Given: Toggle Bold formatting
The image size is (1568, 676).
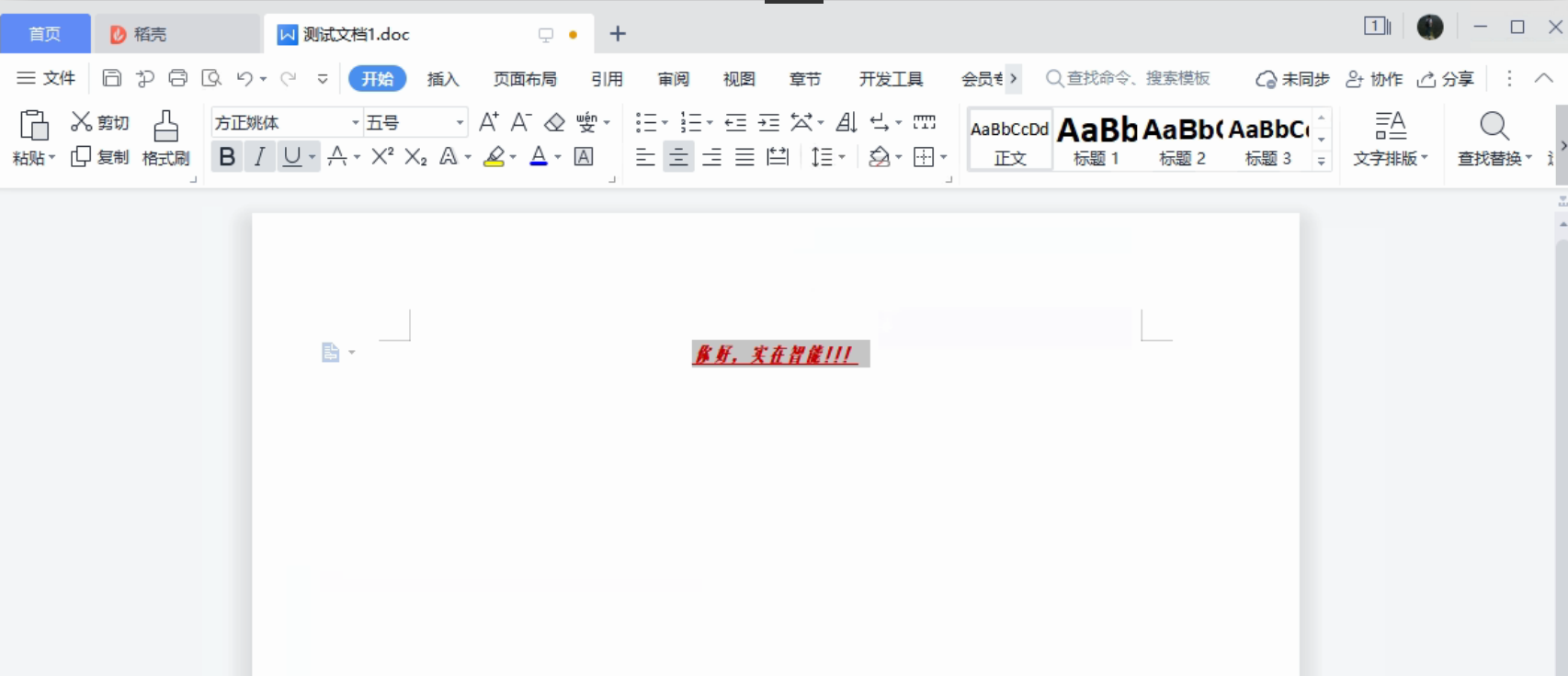Looking at the screenshot, I should tap(226, 157).
